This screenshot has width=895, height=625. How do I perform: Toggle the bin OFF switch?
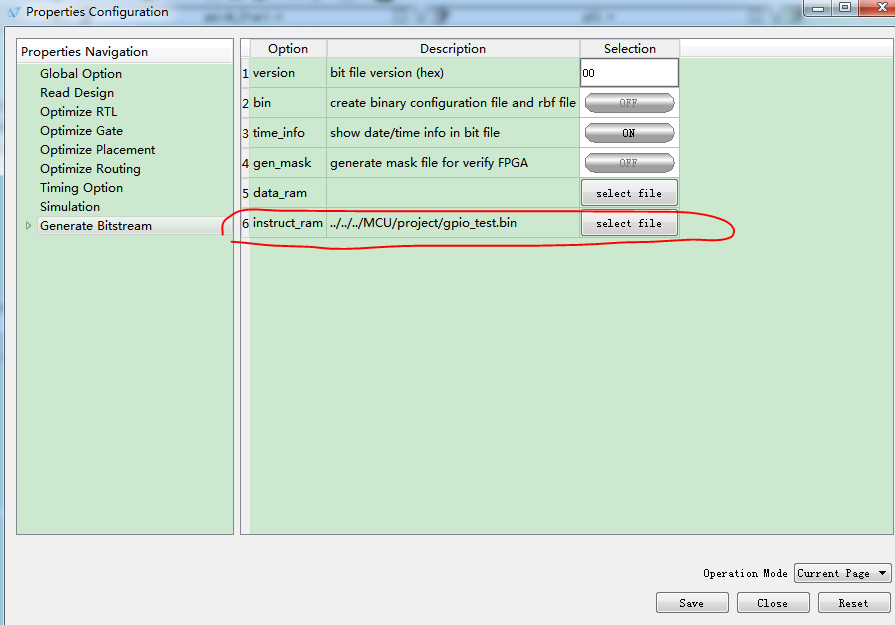629,103
